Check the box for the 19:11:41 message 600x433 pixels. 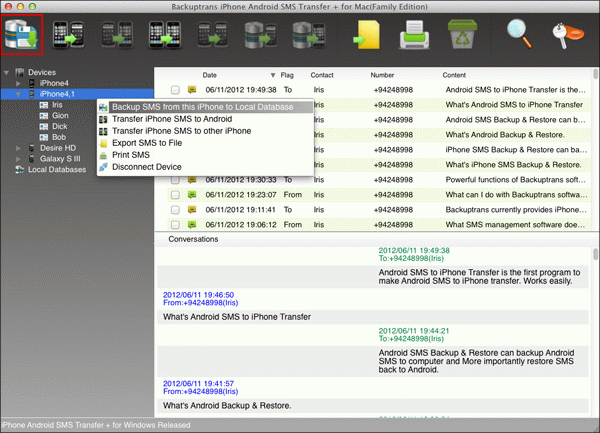[x=175, y=210]
